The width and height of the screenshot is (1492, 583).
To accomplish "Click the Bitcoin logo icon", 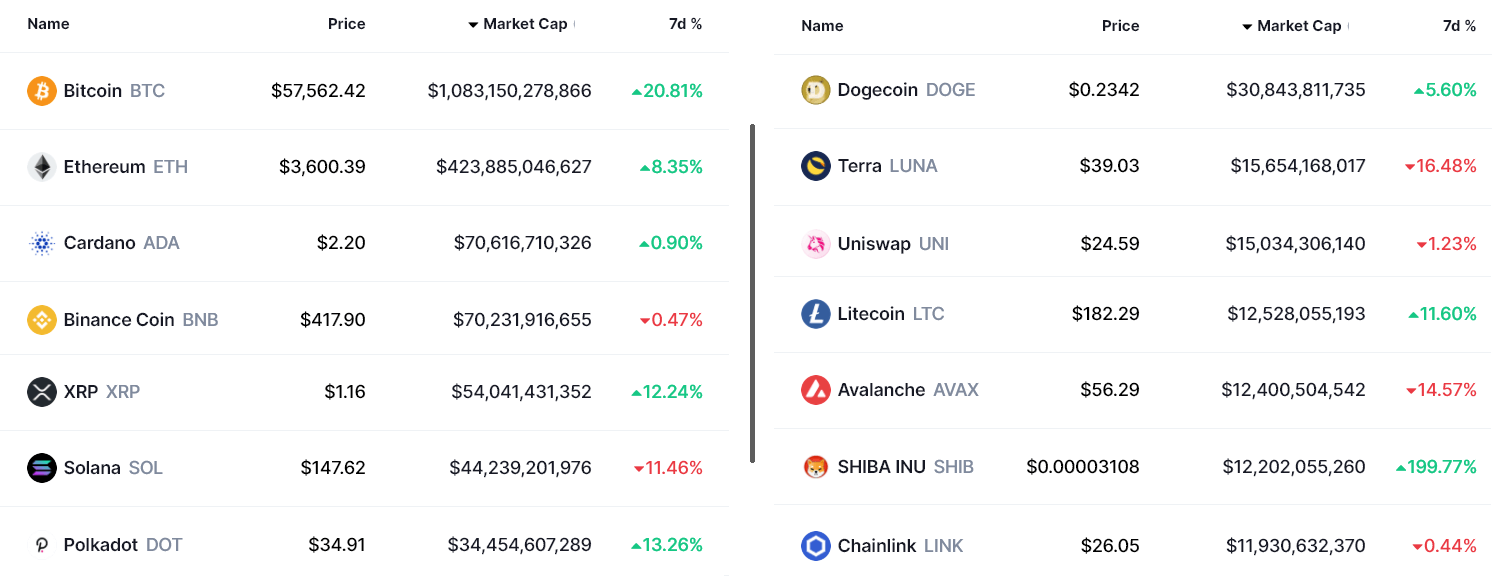I will point(41,90).
